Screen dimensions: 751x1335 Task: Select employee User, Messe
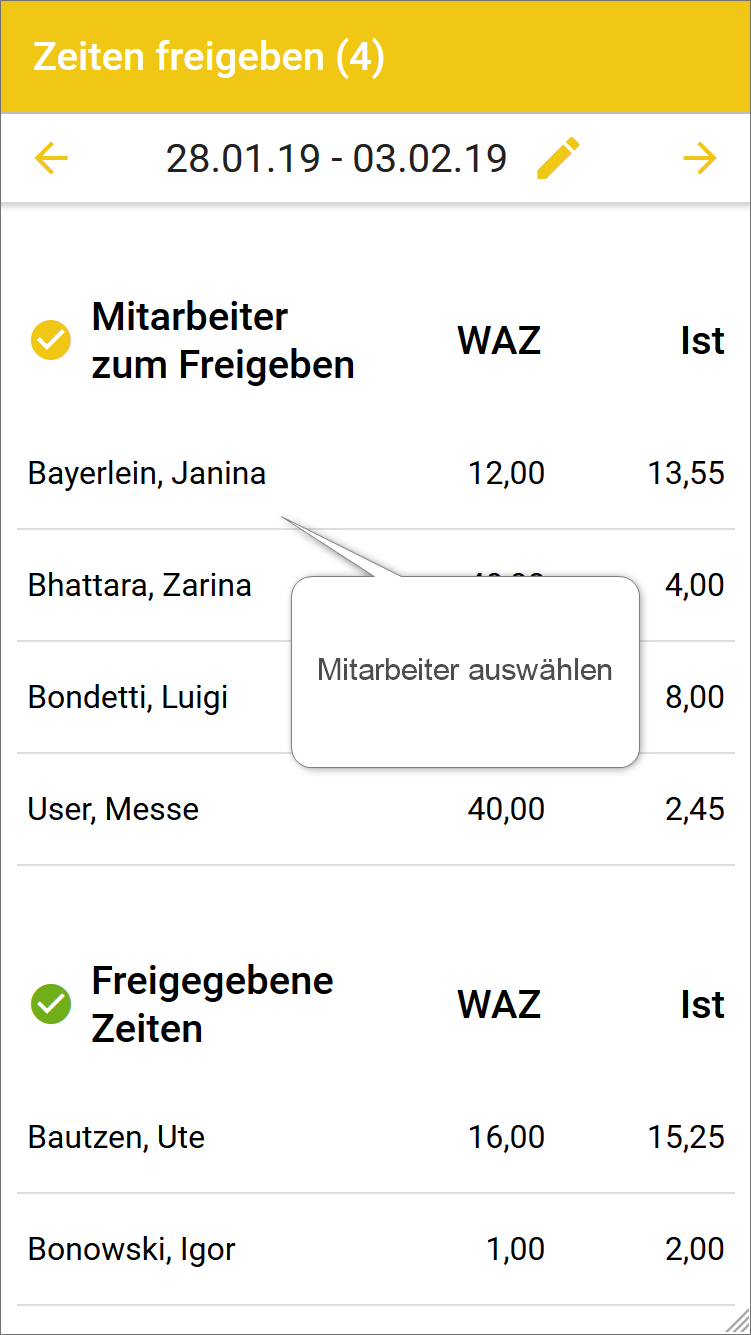point(113,809)
